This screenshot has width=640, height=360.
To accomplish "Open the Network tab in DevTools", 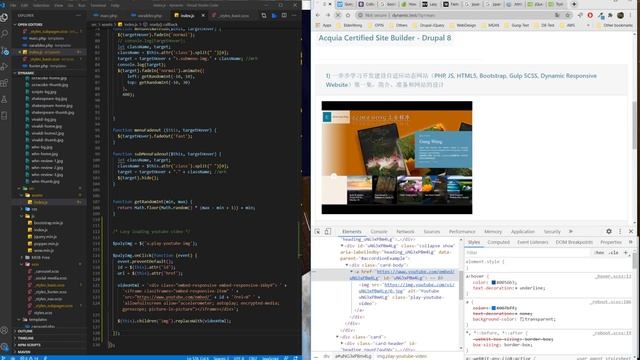I will pyautogui.click(x=405, y=231).
